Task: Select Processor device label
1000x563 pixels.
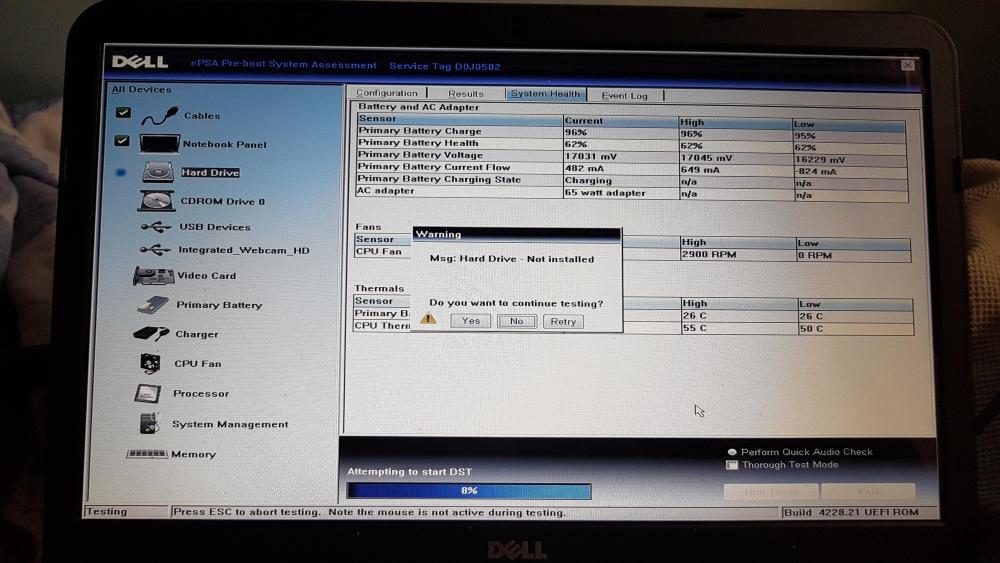Action: click(x=201, y=393)
